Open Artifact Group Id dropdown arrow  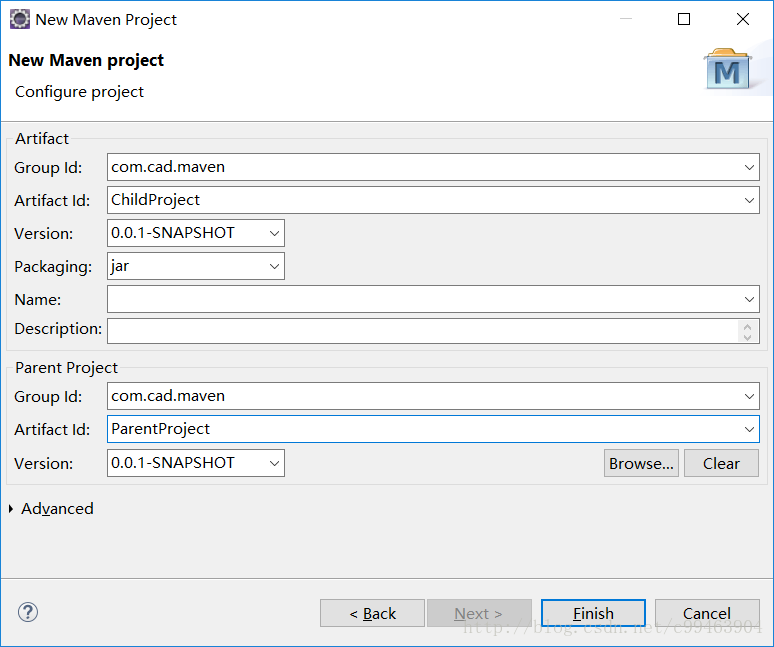click(x=749, y=167)
